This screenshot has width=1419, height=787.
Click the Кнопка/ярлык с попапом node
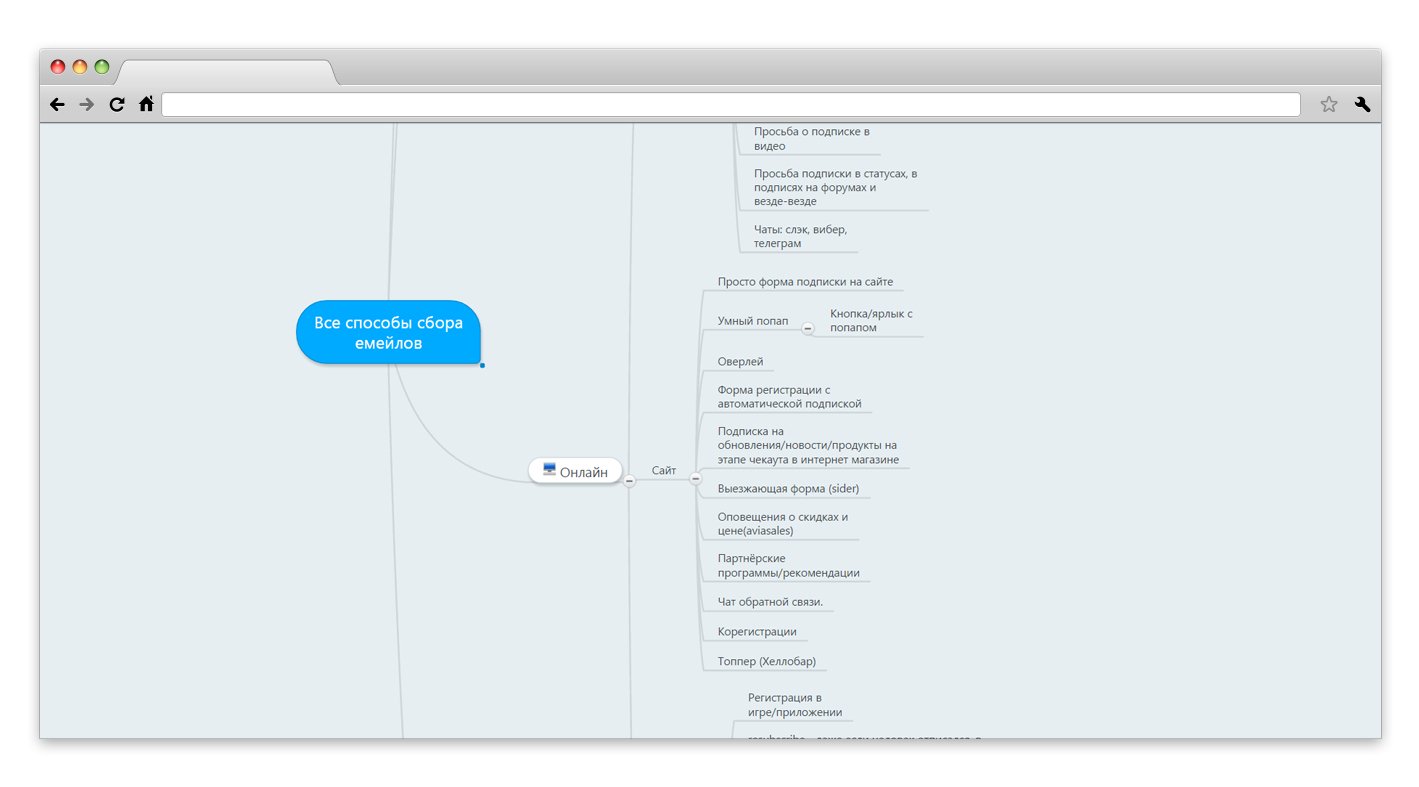(870, 321)
